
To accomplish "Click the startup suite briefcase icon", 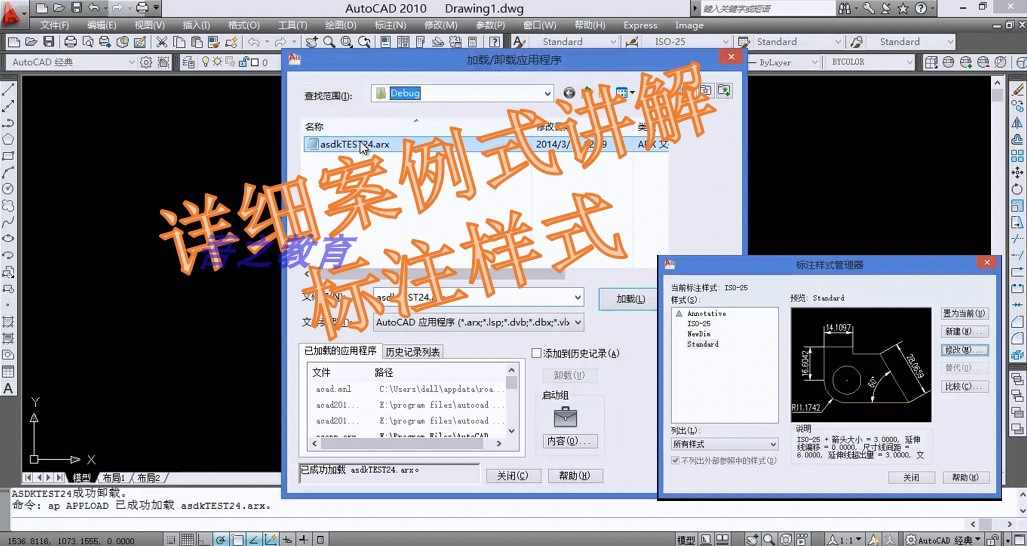I will click(565, 416).
